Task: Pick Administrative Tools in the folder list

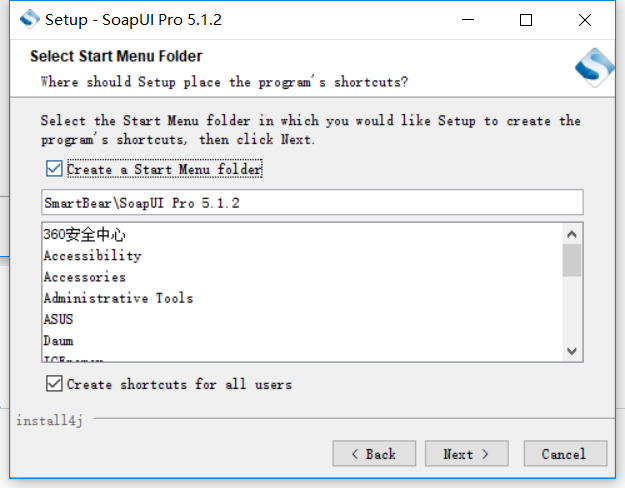Action: click(x=302, y=298)
